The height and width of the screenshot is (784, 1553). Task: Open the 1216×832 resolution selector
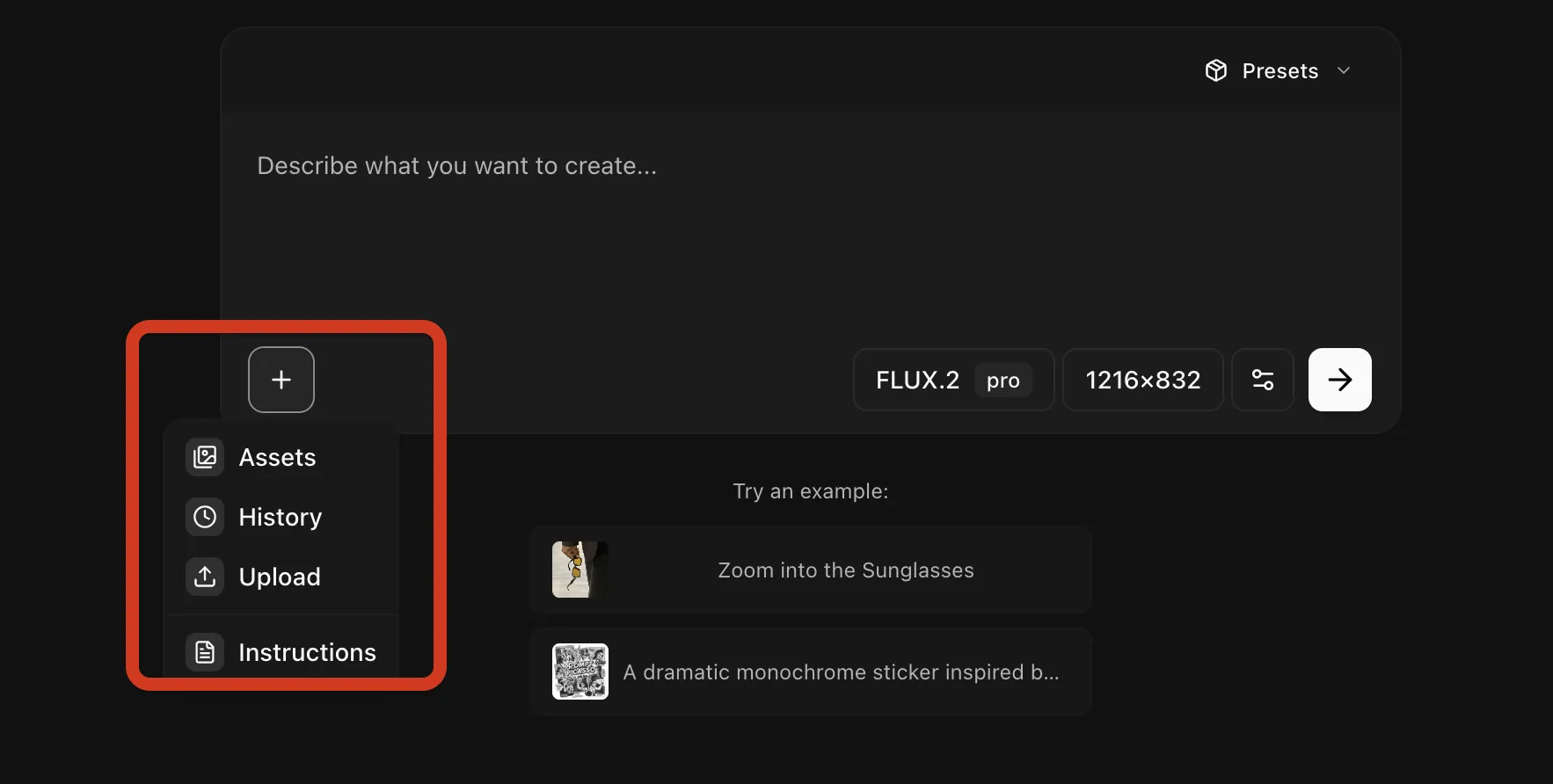pyautogui.click(x=1142, y=380)
